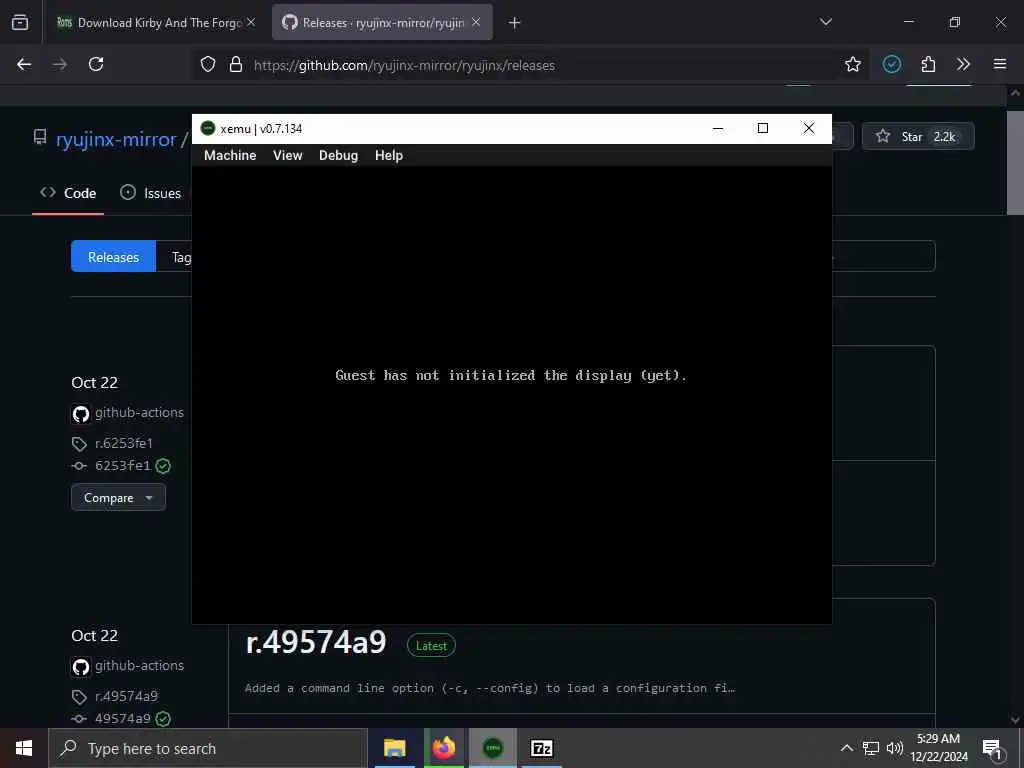Open the github-actions author link near r.49574a9
Screen dimensions: 1024x768
click(139, 665)
